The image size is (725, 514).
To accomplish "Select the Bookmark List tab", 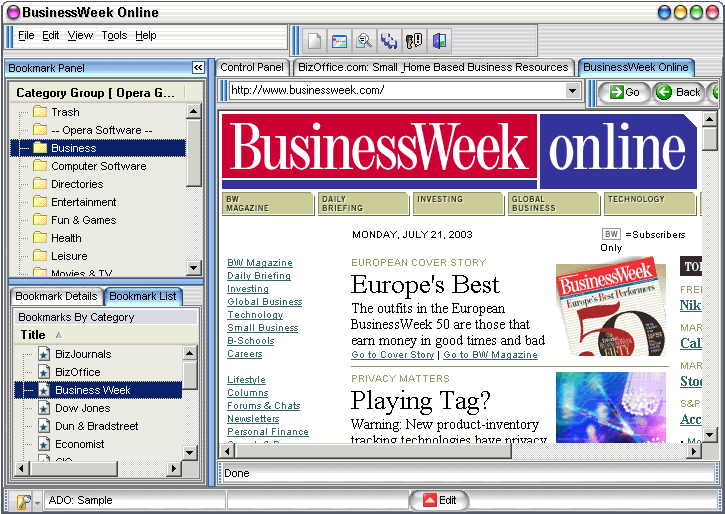I will 143,296.
